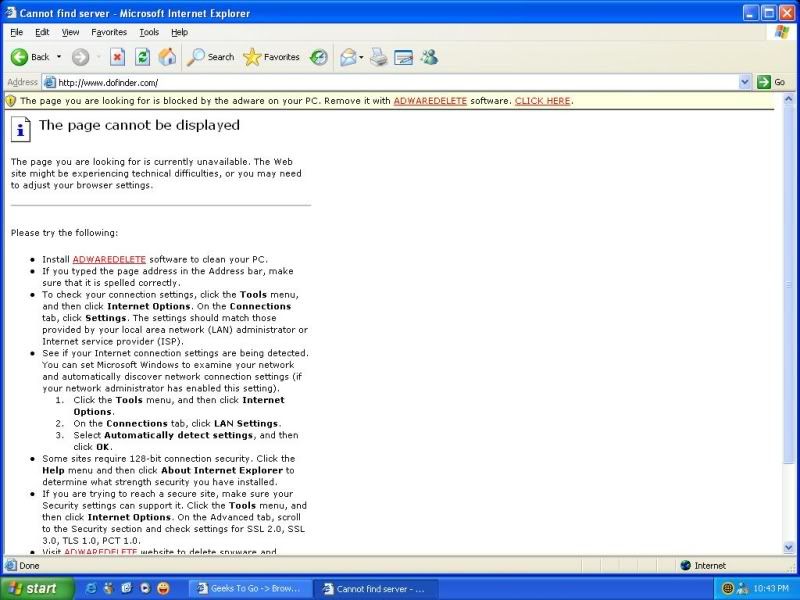Open the Favorites menu

pyautogui.click(x=109, y=32)
